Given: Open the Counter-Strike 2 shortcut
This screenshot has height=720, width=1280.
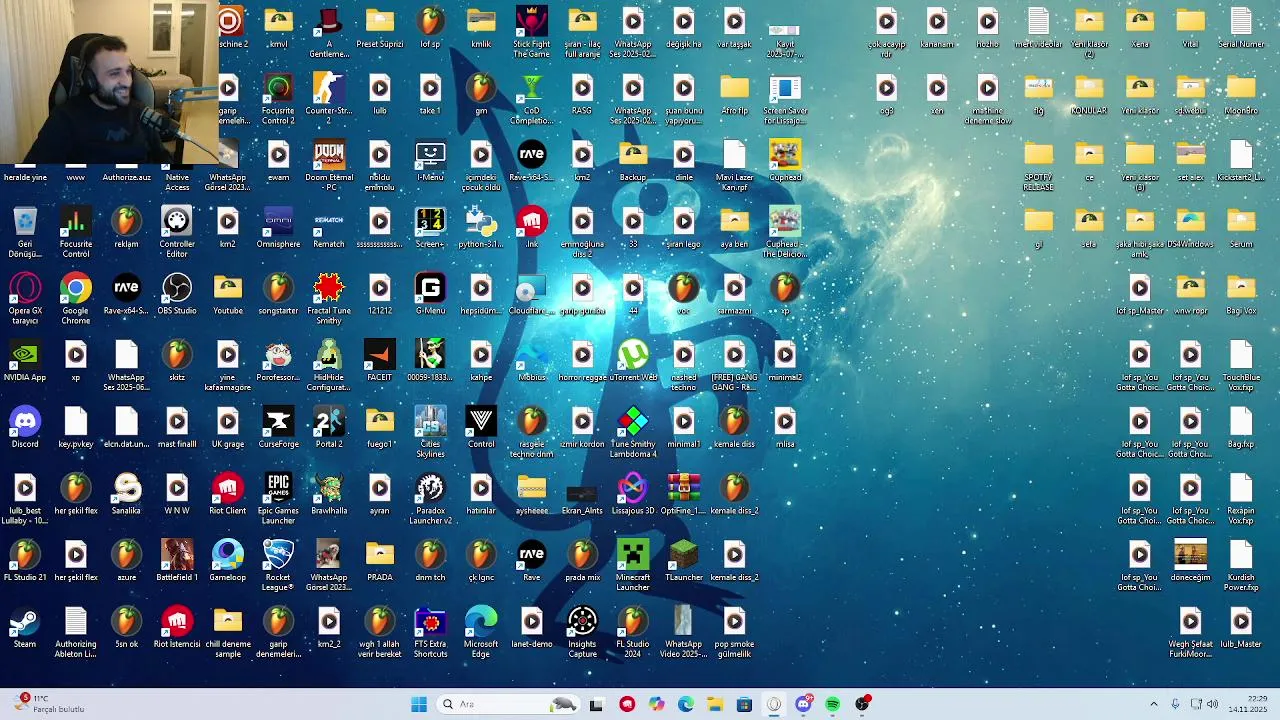Looking at the screenshot, I should pos(329,100).
